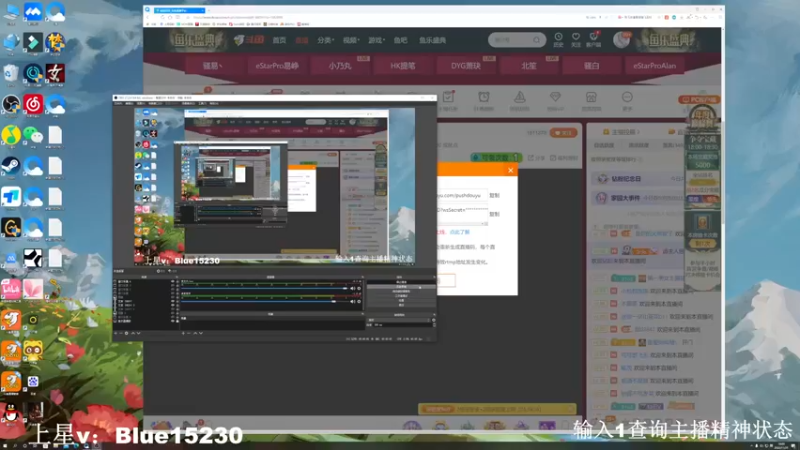Open the Recycle Bin on desktop

click(11, 73)
